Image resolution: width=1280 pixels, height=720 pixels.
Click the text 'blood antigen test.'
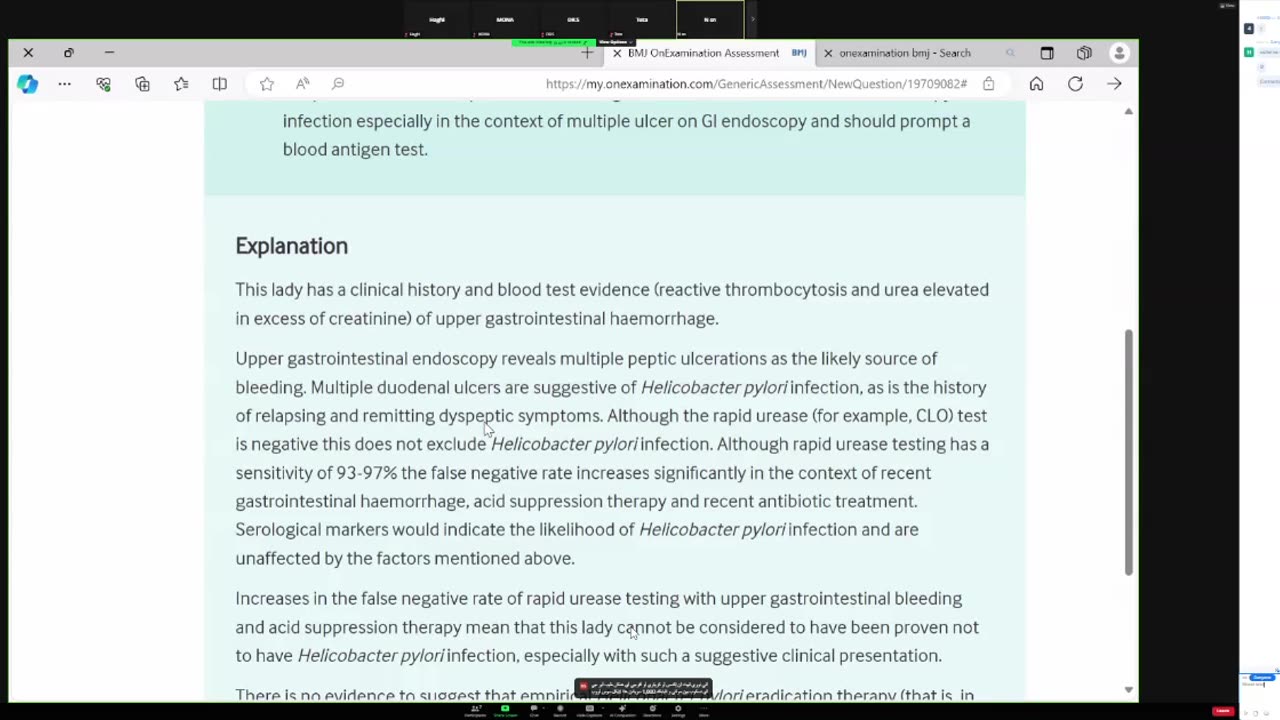point(355,149)
